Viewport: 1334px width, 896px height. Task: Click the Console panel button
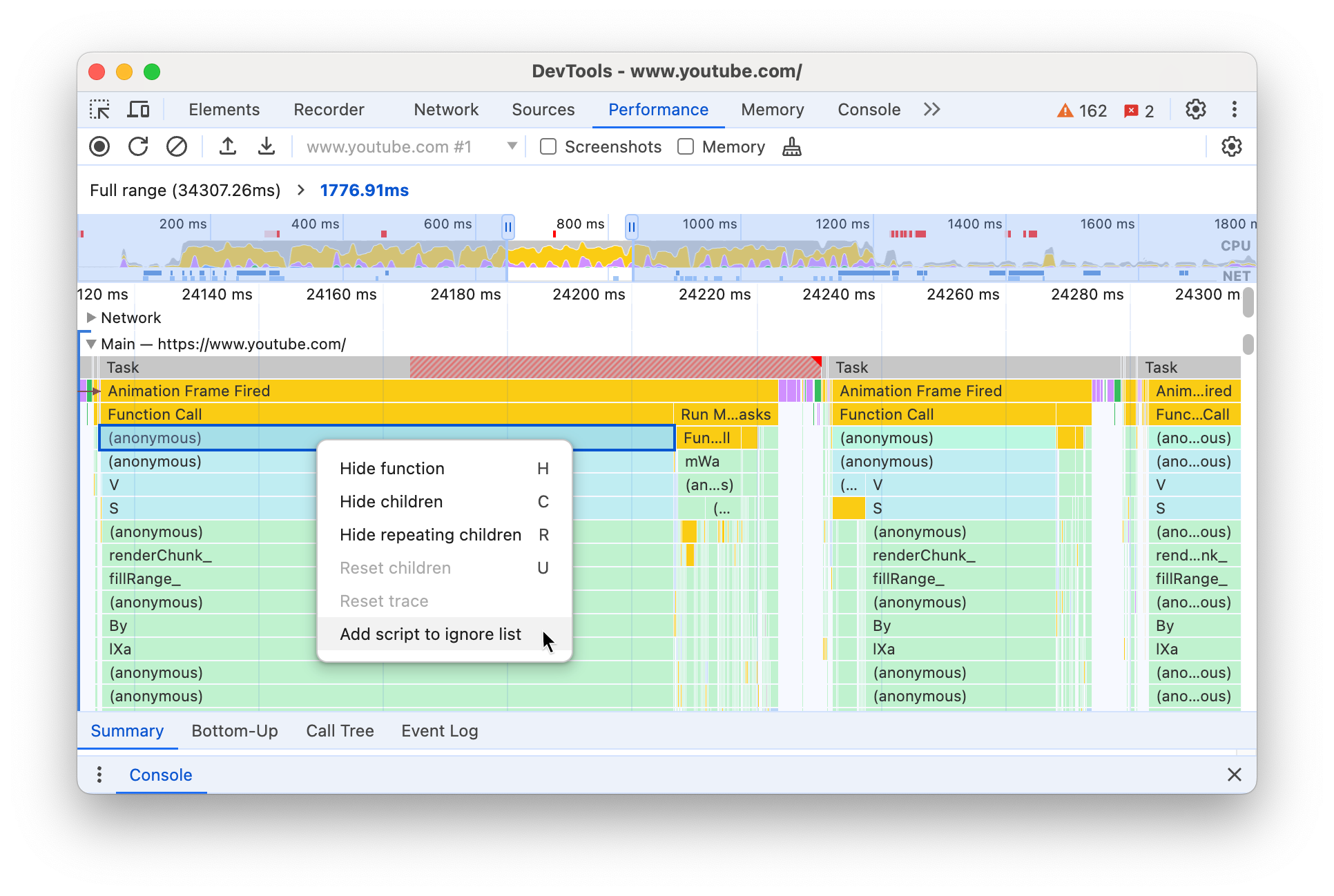[869, 110]
